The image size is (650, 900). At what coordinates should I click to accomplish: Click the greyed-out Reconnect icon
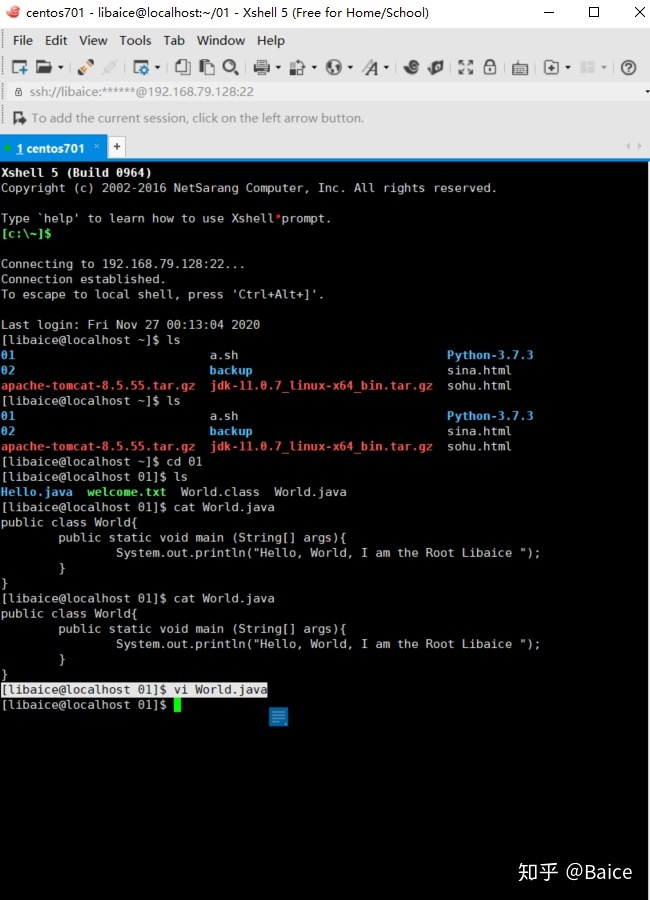coord(110,67)
